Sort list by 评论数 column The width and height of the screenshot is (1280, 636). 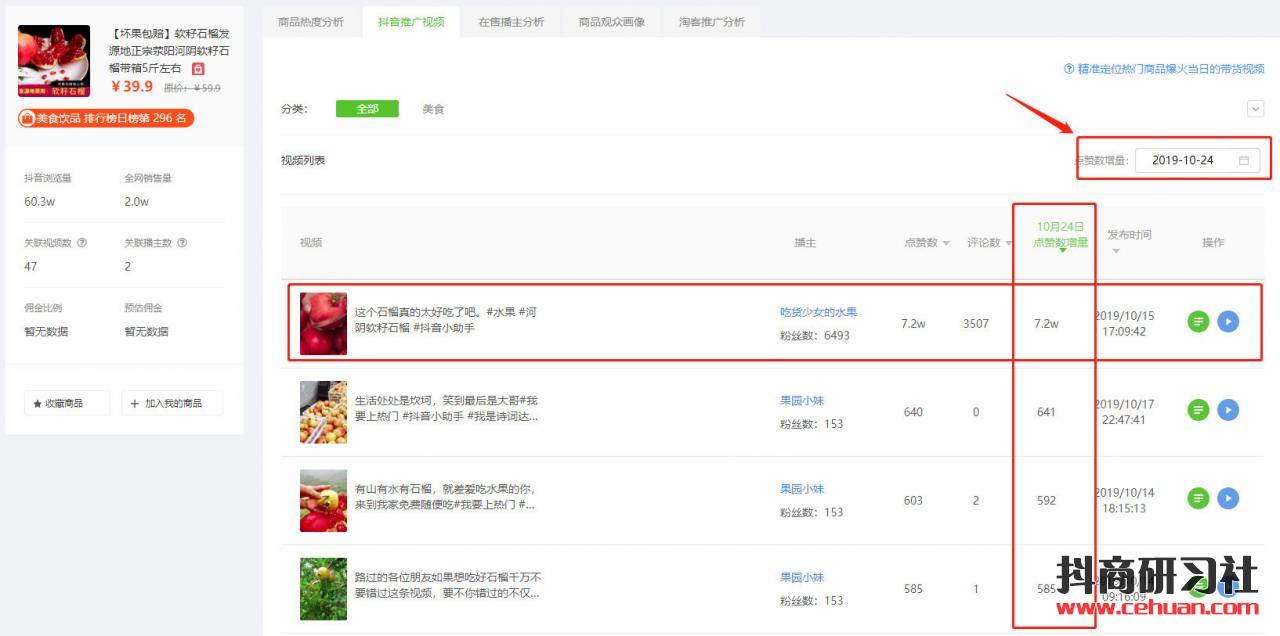(x=989, y=243)
